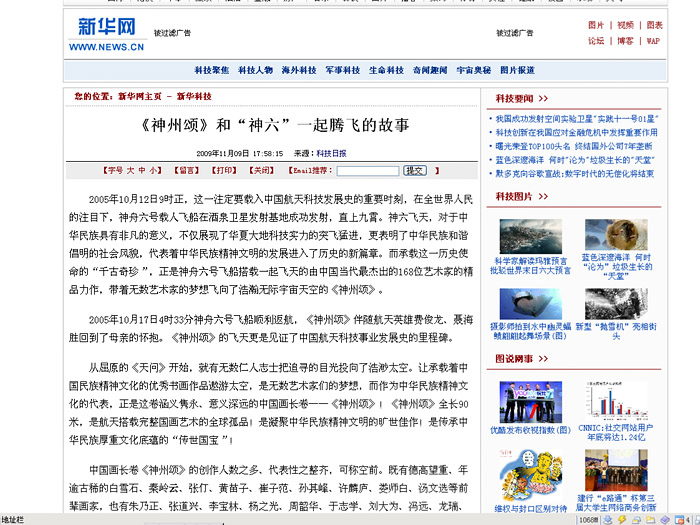Click the WAP link in top right
Screen dimensions: 700x525
pos(653,41)
